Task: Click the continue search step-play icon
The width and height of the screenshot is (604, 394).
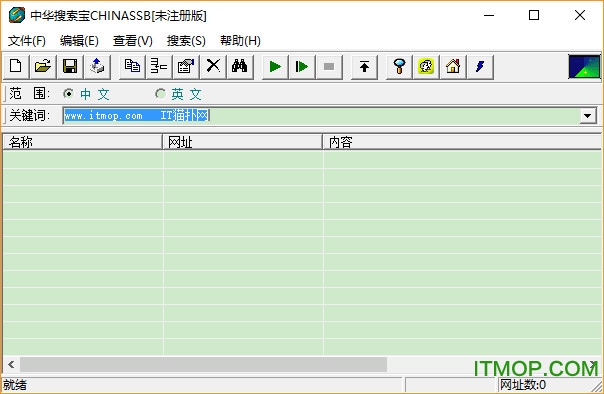Action: click(302, 67)
